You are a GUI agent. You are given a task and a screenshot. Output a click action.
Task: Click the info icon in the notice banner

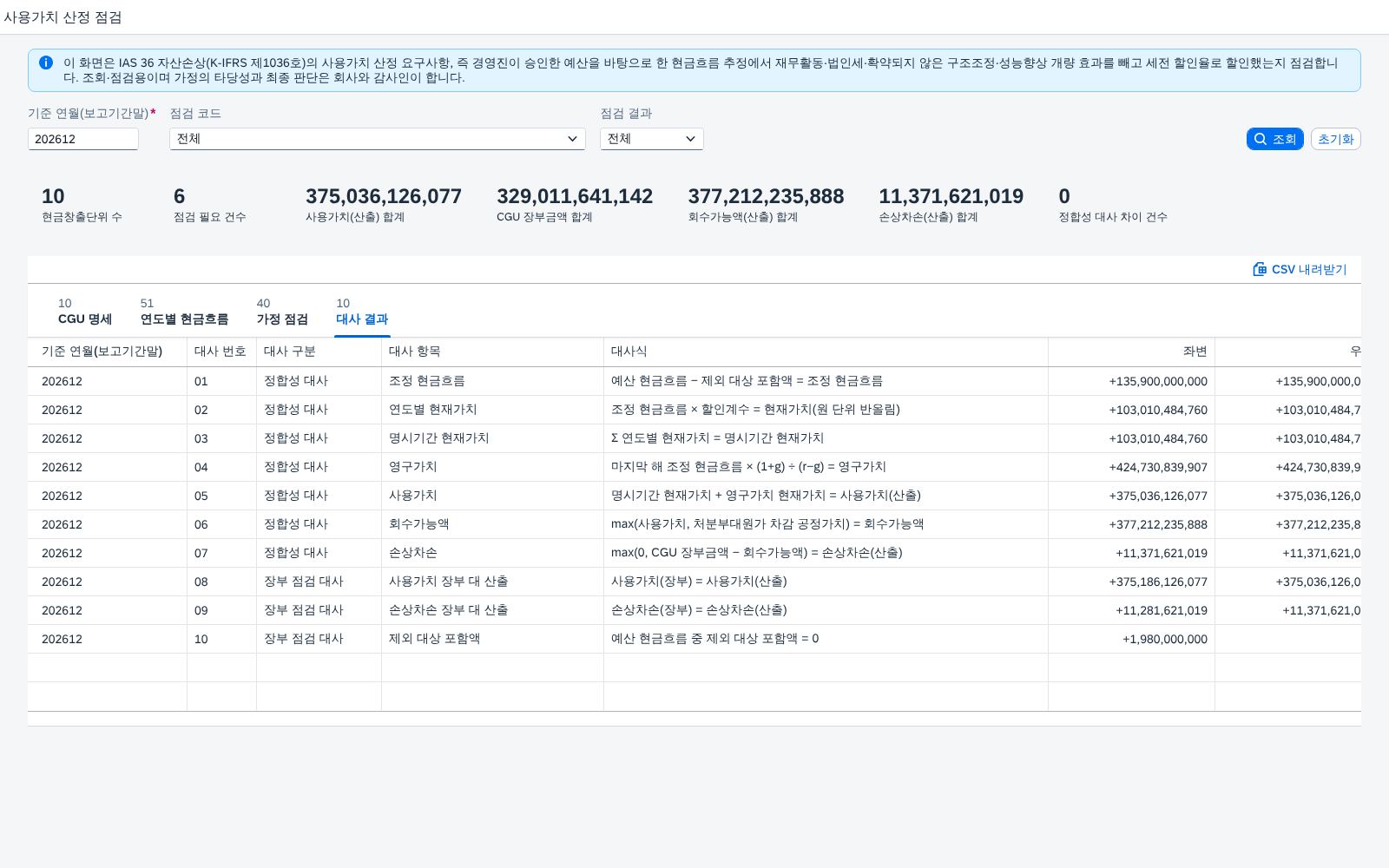click(x=46, y=62)
